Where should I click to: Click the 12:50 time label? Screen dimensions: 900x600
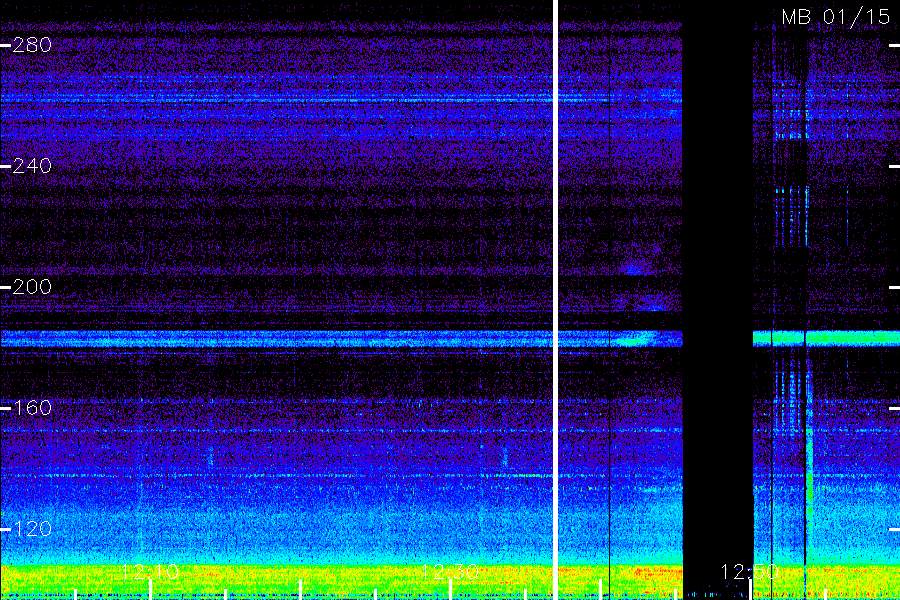click(x=750, y=571)
